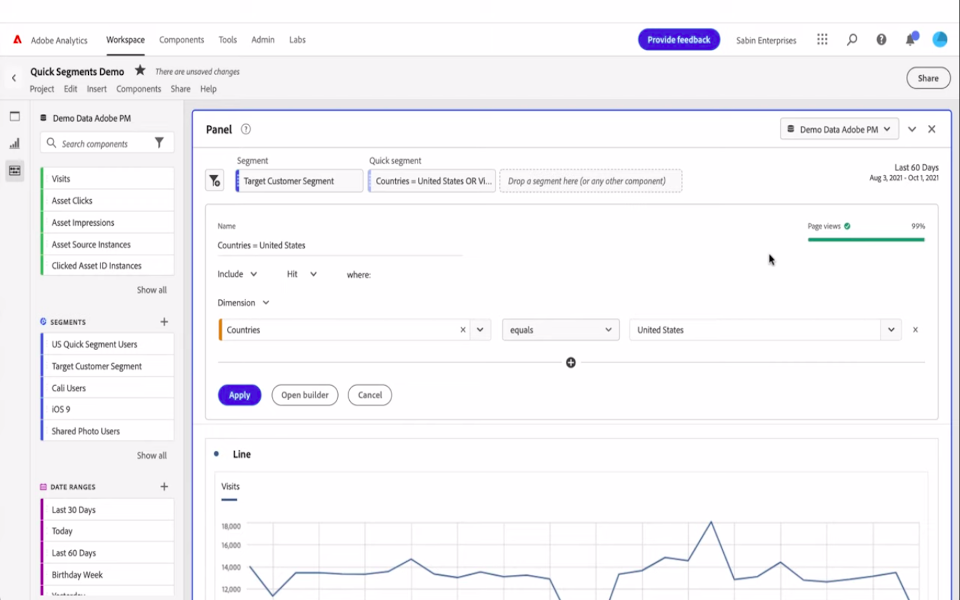
Task: Click the Provide feedback button
Action: 679,40
